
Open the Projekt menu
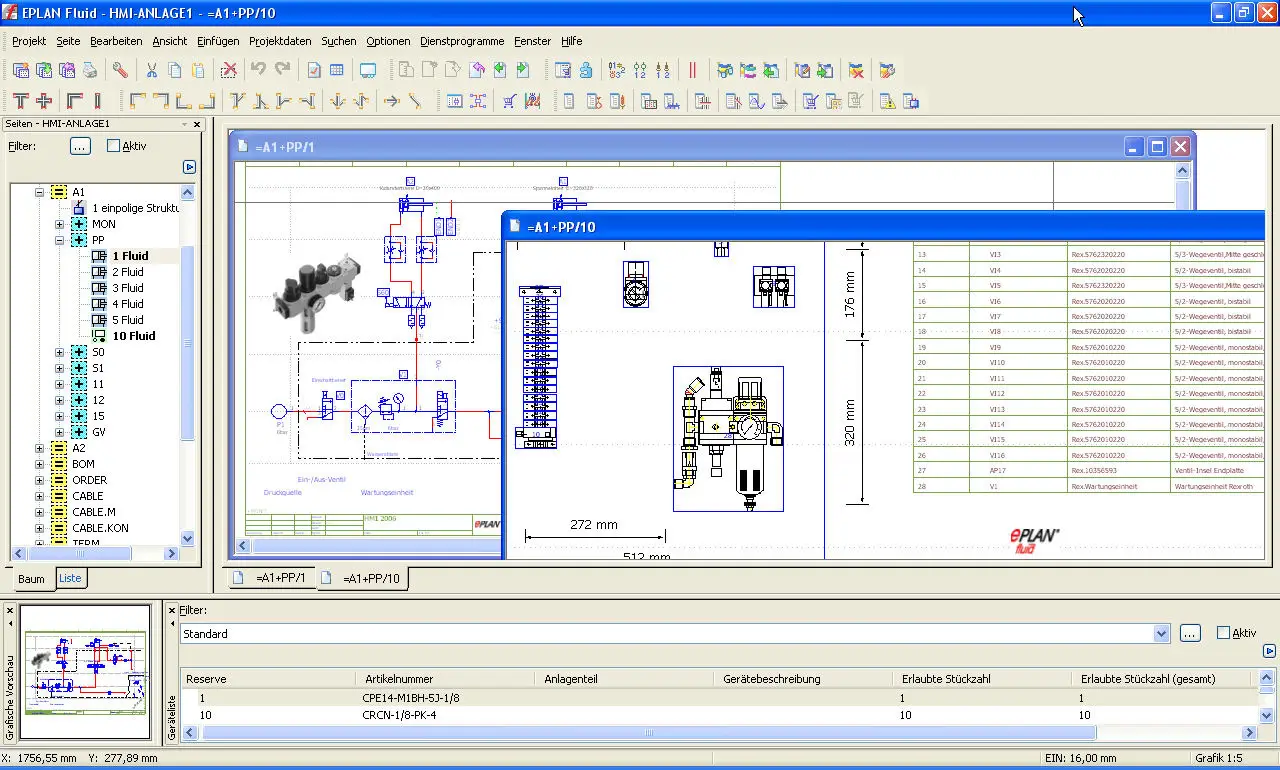pos(29,41)
